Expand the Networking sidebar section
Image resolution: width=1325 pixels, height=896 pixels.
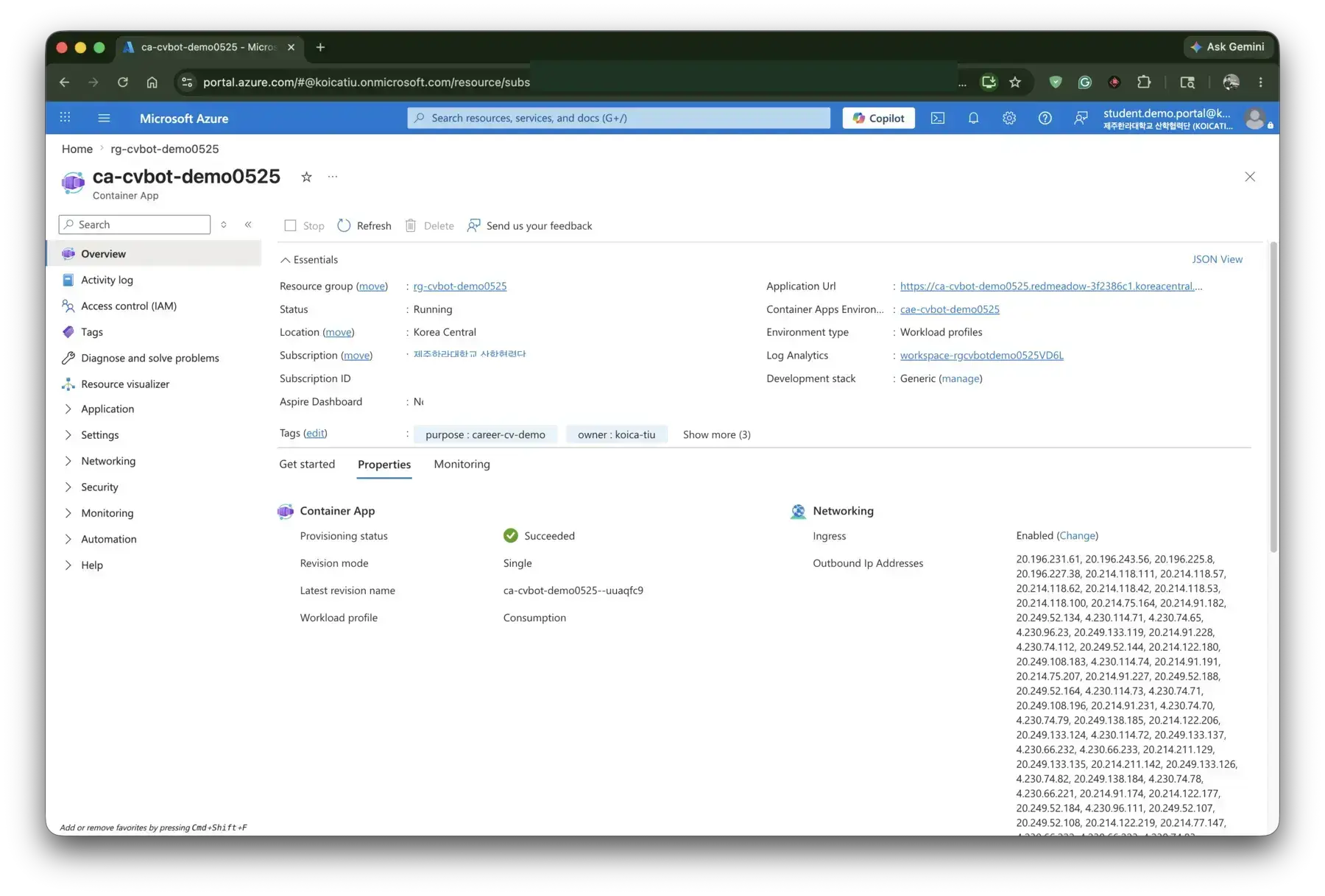click(x=108, y=461)
